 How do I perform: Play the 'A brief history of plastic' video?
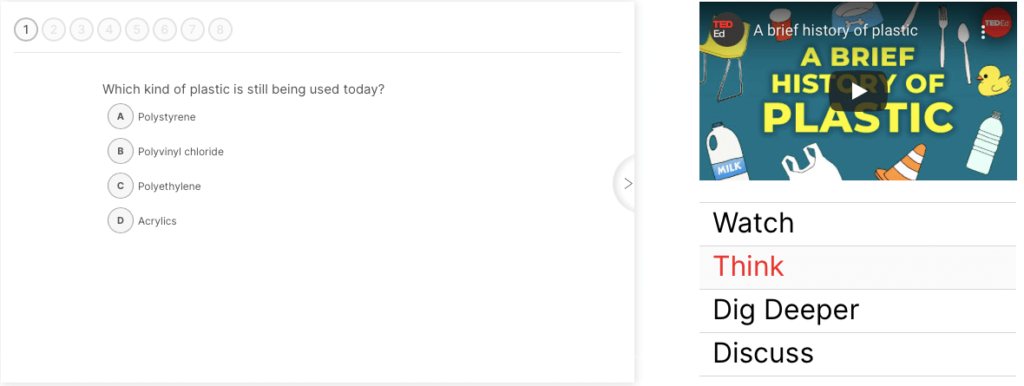click(x=858, y=91)
